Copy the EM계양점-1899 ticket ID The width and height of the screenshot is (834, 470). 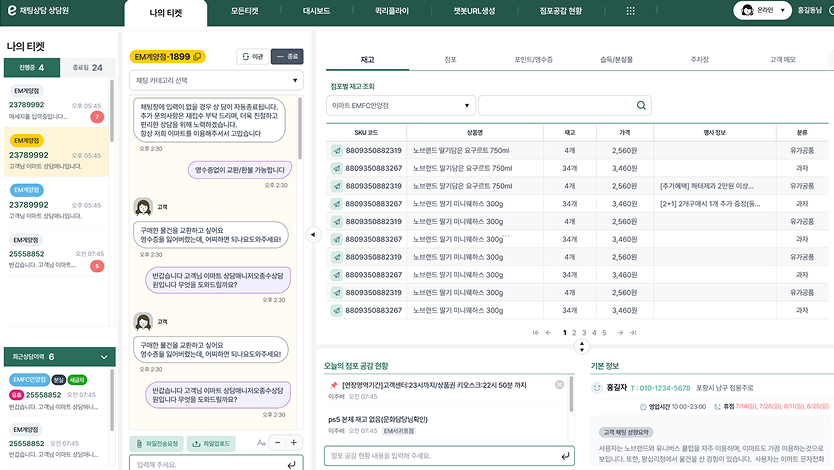click(198, 57)
